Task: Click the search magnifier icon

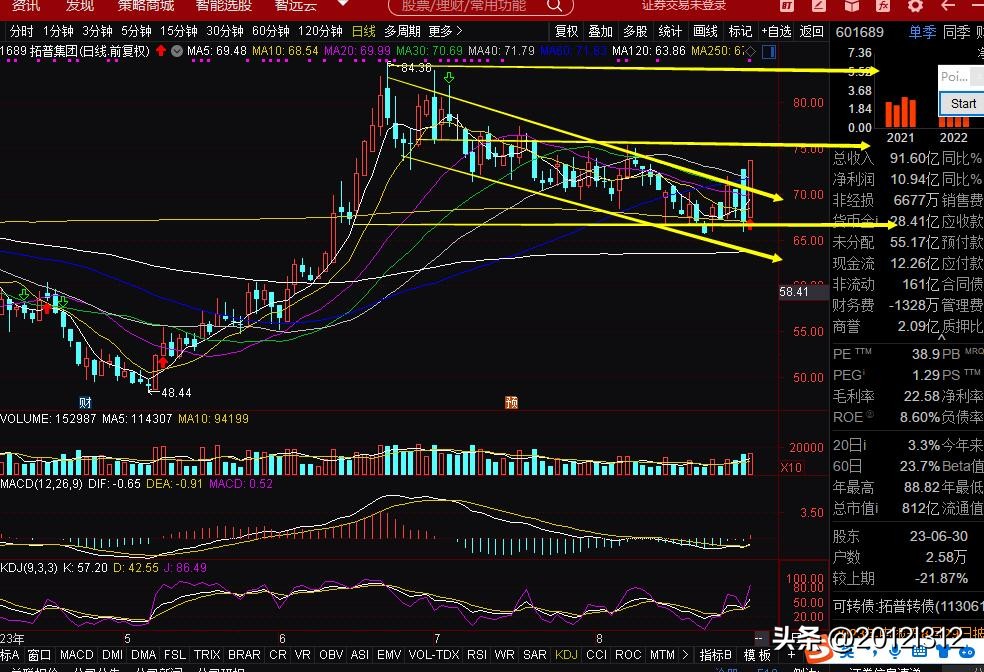Action: click(x=554, y=6)
